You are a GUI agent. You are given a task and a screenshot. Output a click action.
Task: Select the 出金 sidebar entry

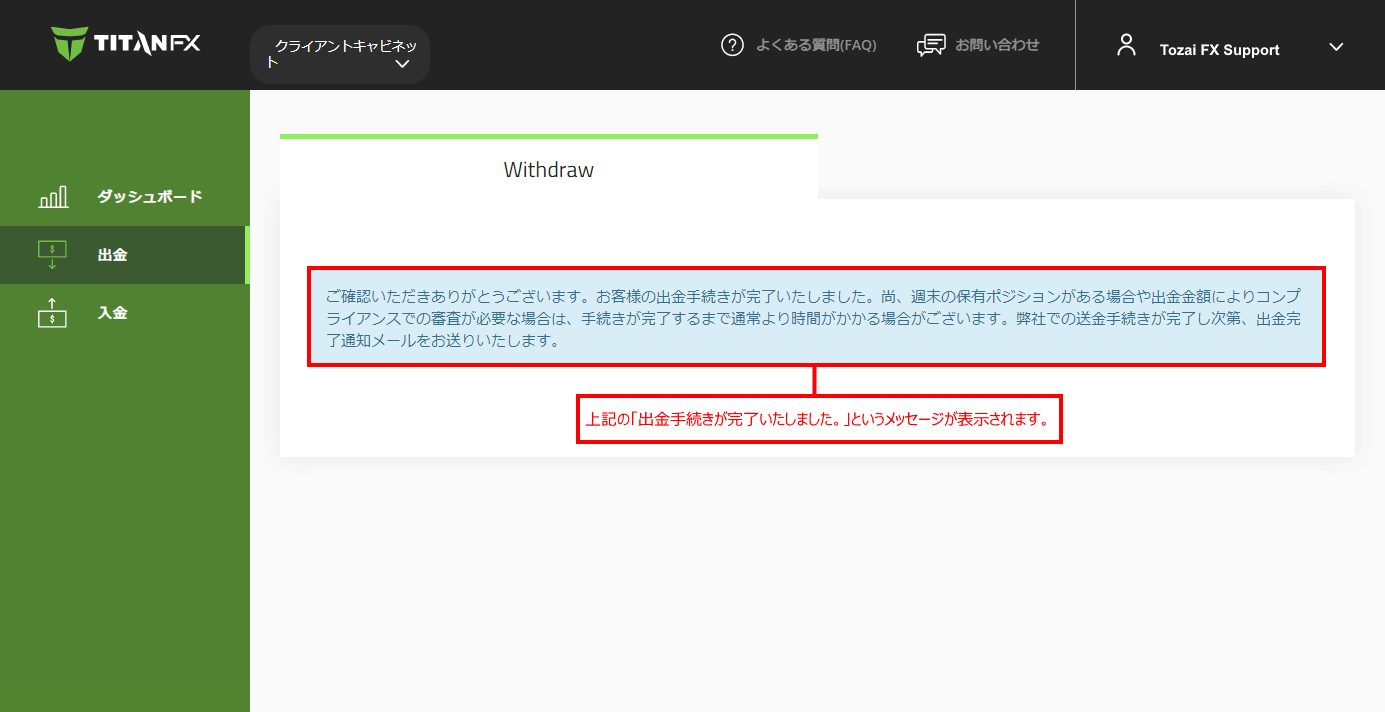(111, 254)
